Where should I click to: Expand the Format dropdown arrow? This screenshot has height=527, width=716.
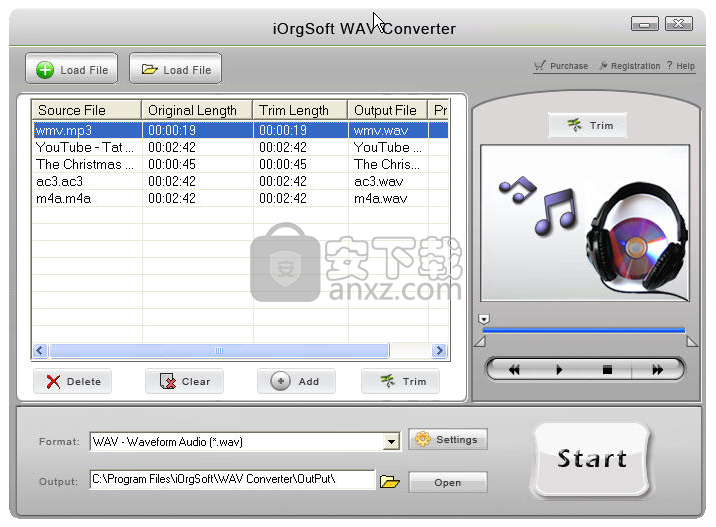[391, 442]
